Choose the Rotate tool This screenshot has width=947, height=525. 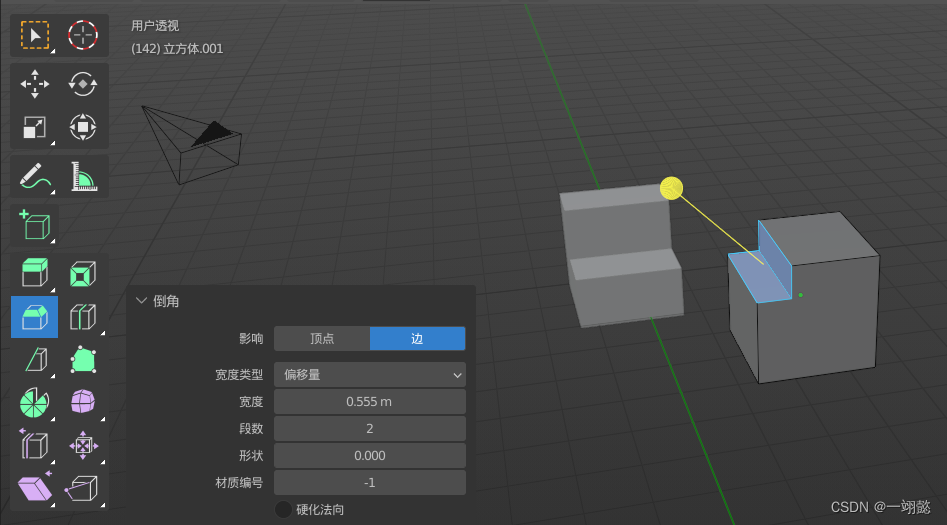(83, 84)
